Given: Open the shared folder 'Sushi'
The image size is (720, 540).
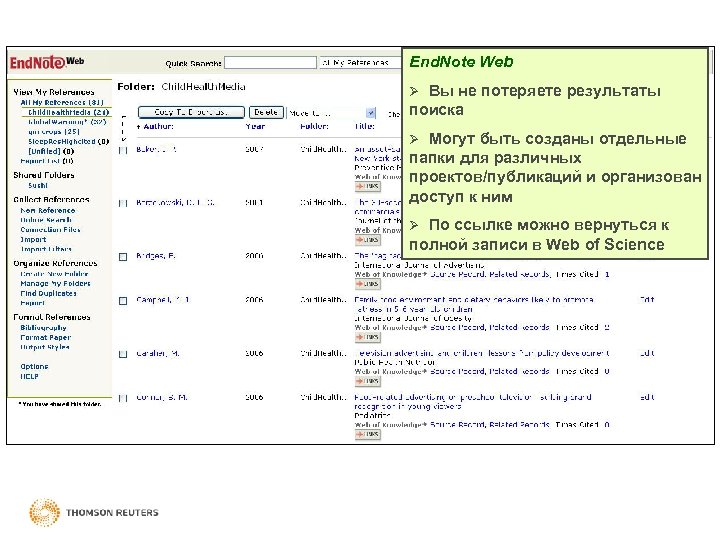Looking at the screenshot, I should click(x=38, y=186).
